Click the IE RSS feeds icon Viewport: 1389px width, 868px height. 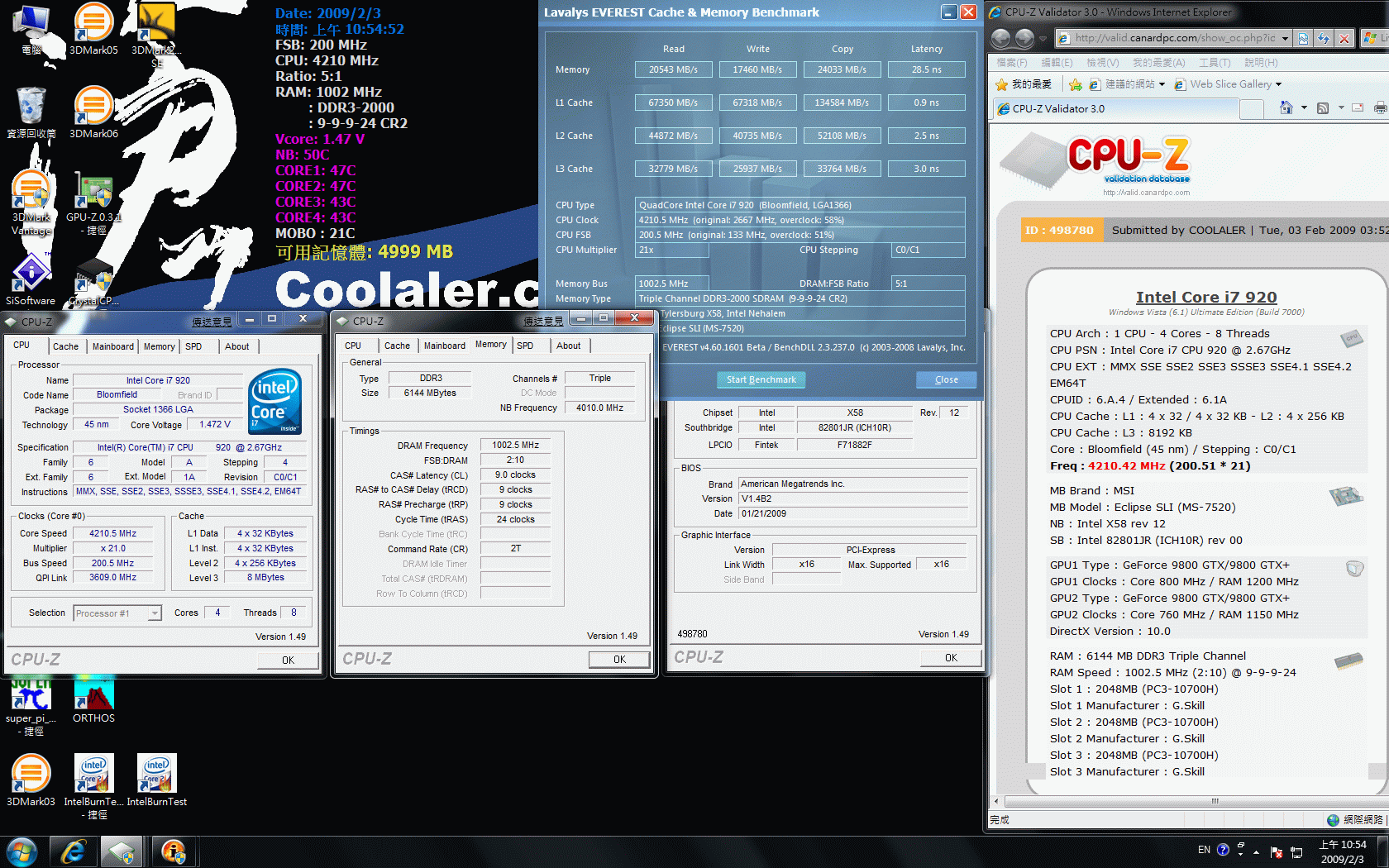1322,107
